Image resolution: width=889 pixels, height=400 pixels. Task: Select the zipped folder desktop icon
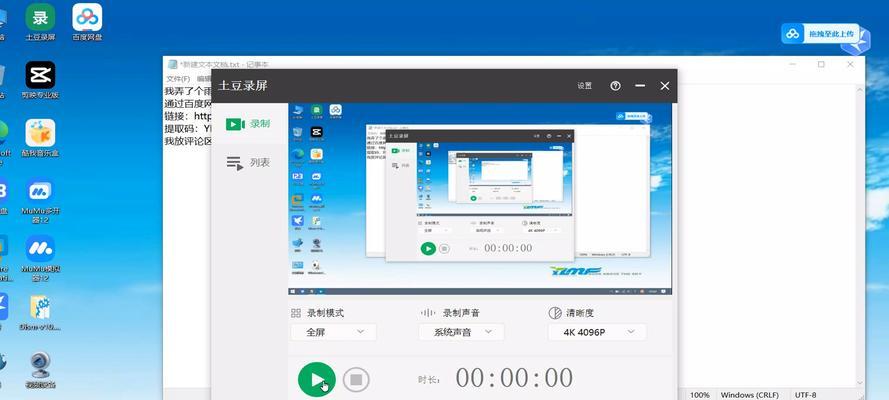pyautogui.click(x=40, y=312)
